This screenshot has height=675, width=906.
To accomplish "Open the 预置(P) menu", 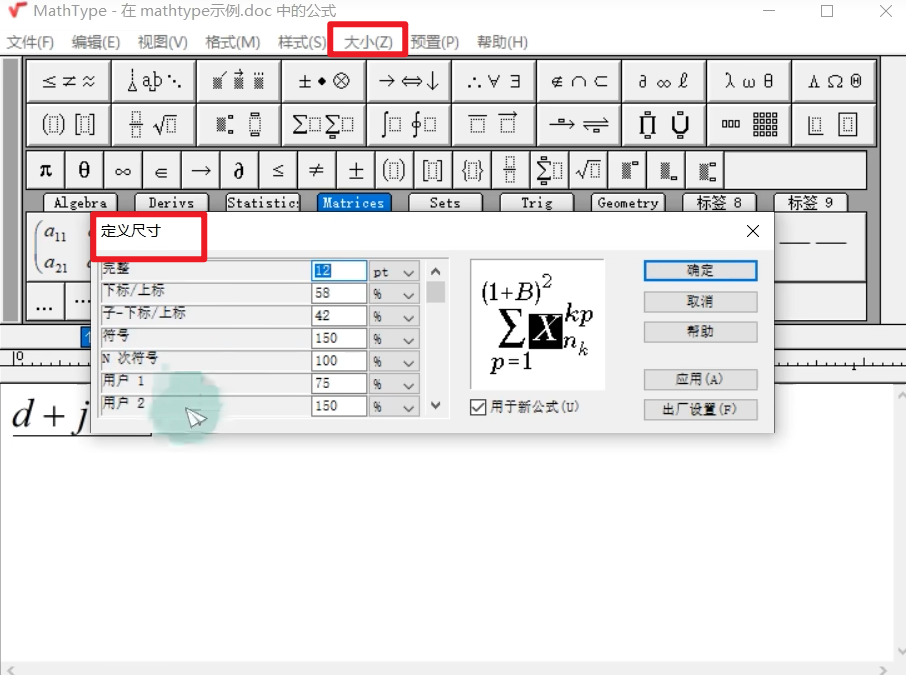I will click(435, 42).
